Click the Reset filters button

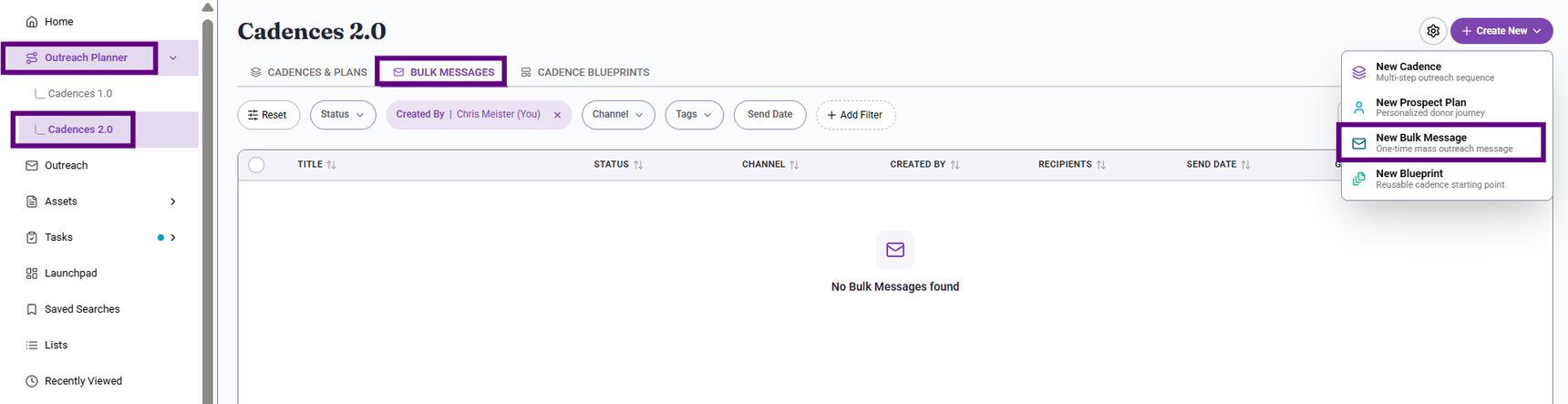269,115
